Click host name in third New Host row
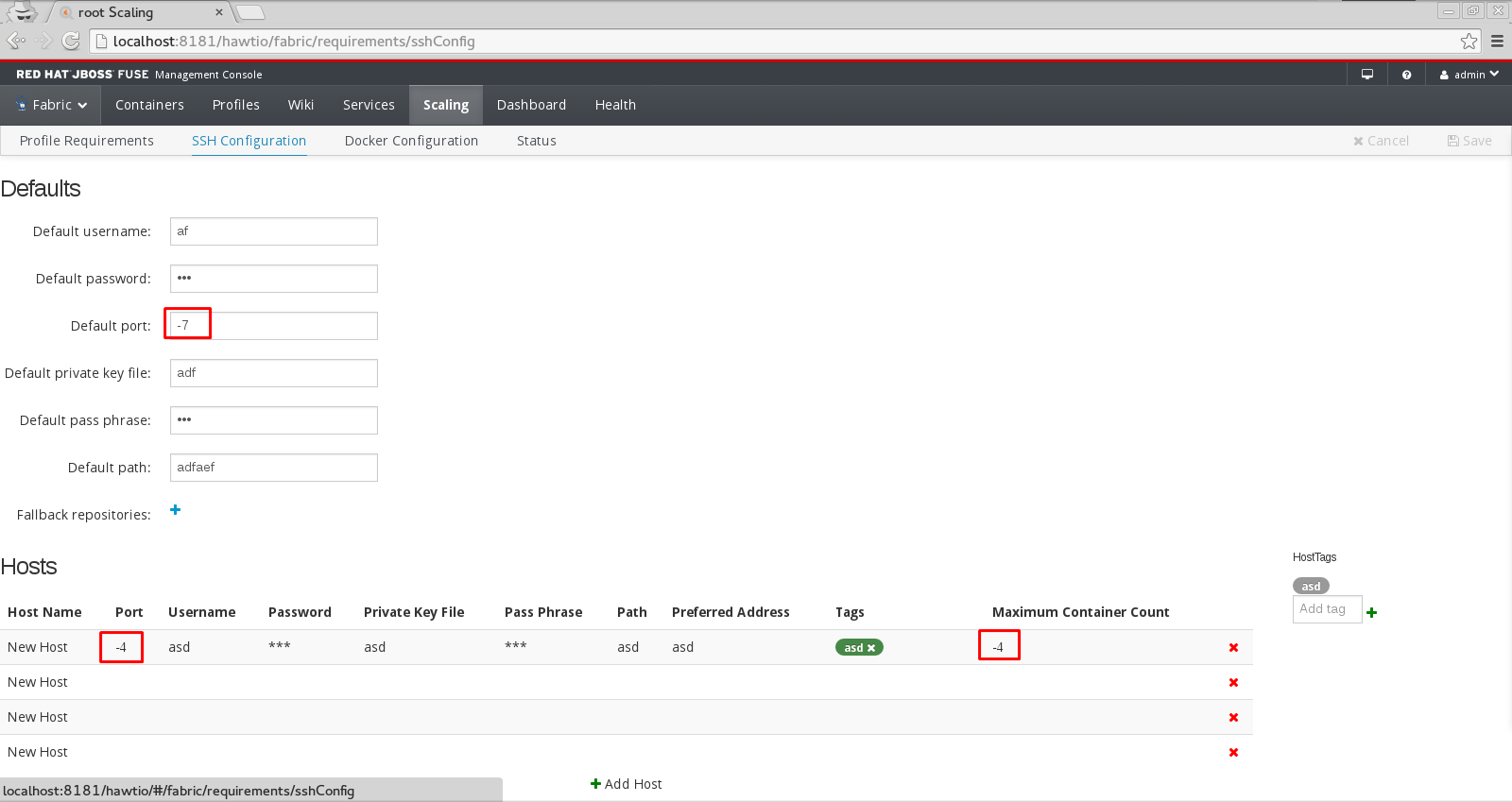The width and height of the screenshot is (1512, 802). (38, 717)
